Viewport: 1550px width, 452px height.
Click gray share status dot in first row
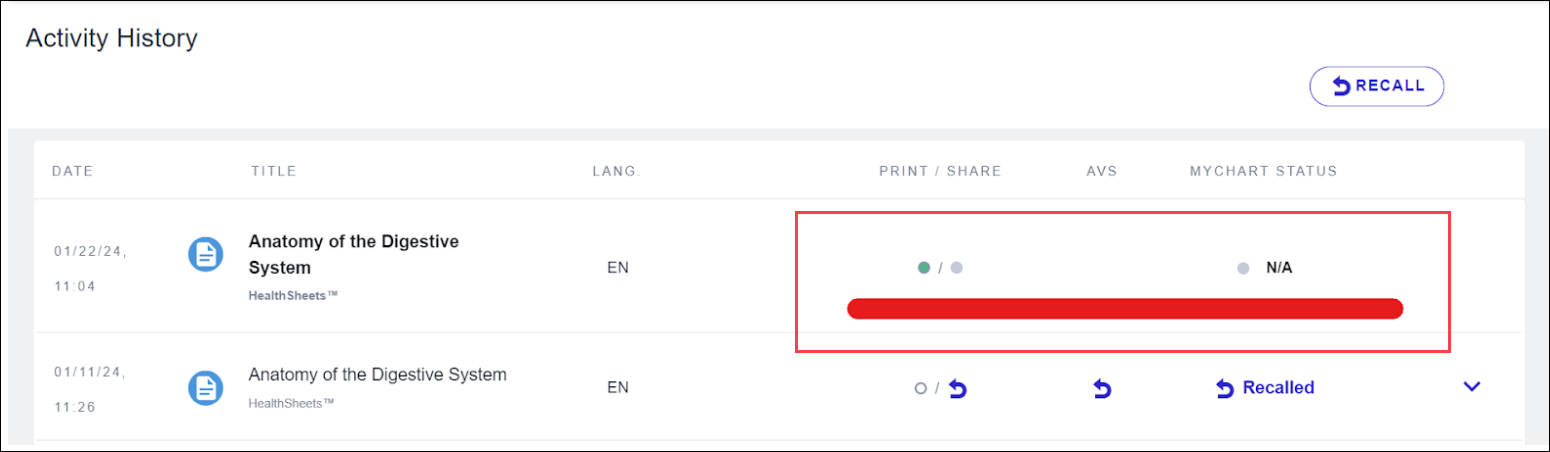(x=956, y=268)
